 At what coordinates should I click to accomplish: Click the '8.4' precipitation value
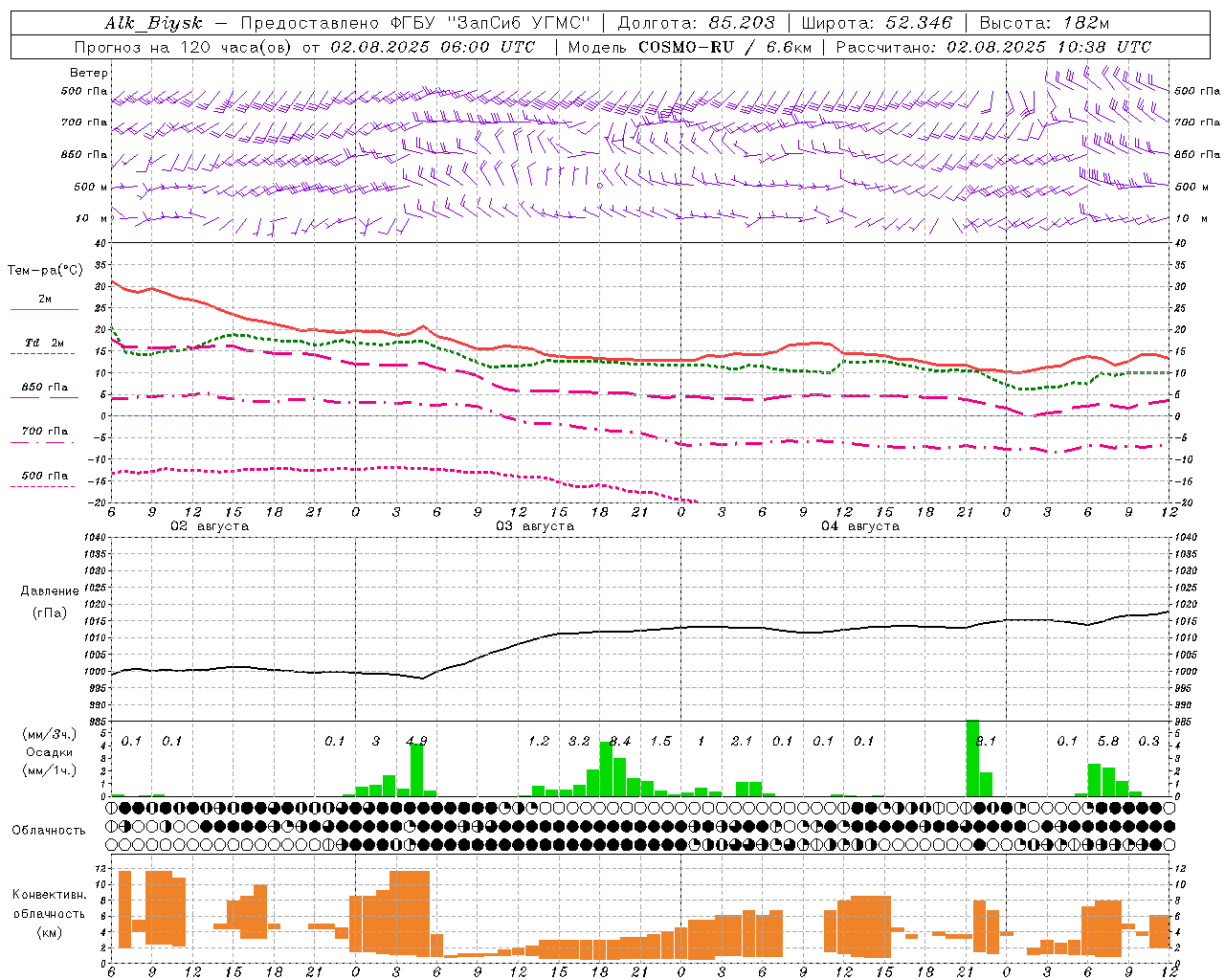(620, 742)
